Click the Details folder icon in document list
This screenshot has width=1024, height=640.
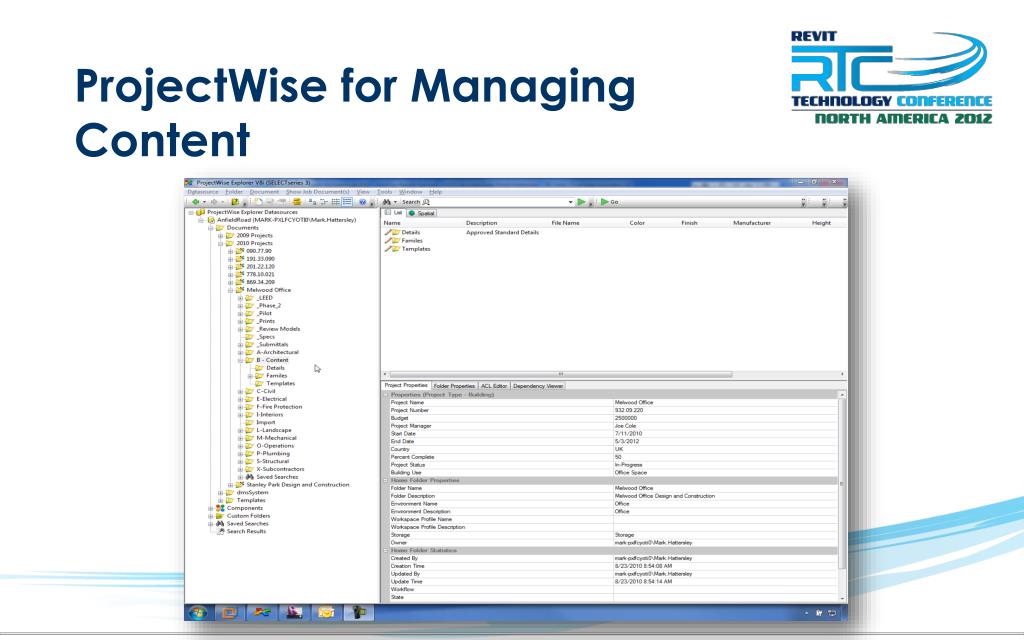(x=392, y=232)
